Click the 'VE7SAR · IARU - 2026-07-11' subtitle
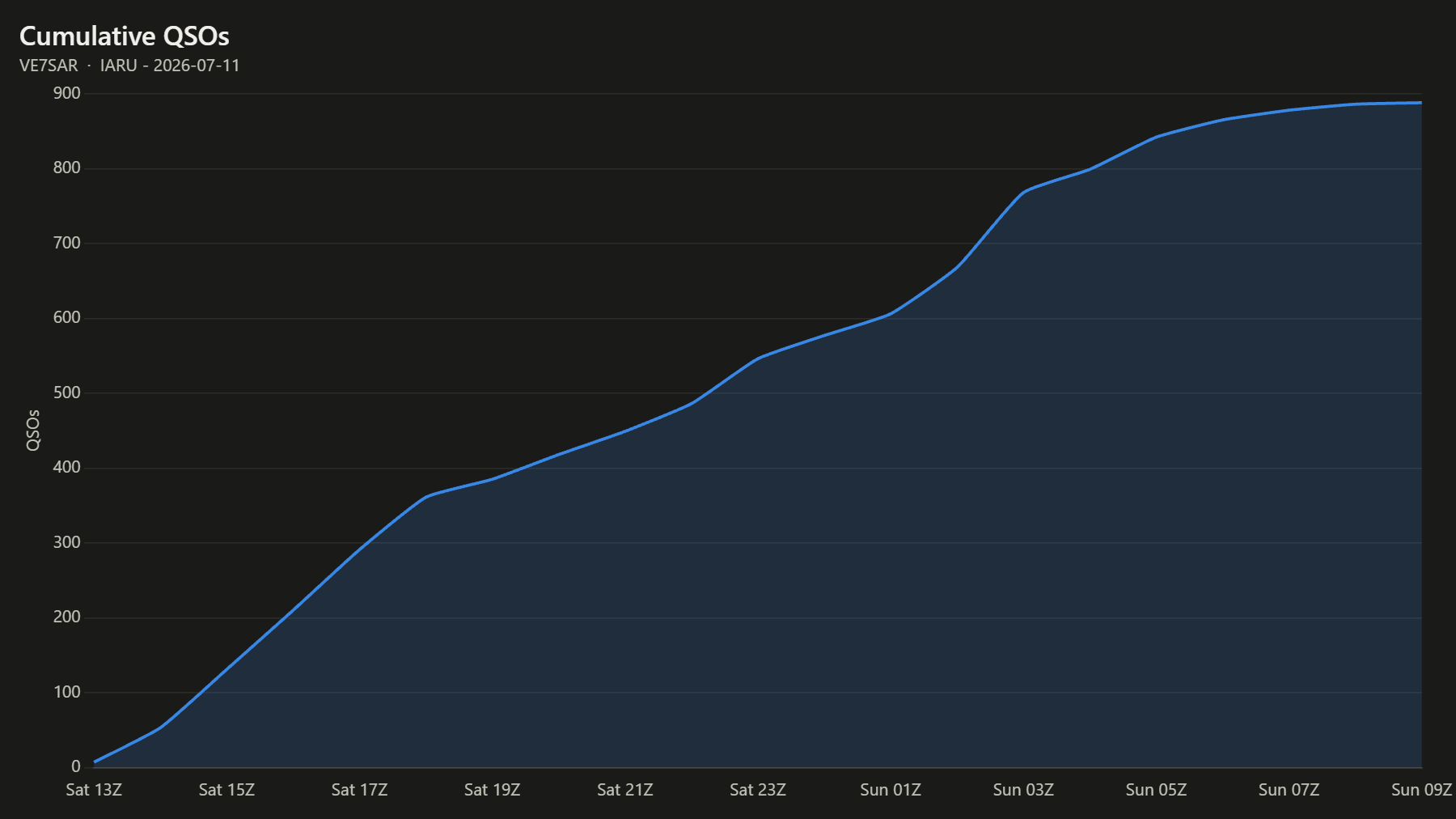 click(x=129, y=66)
